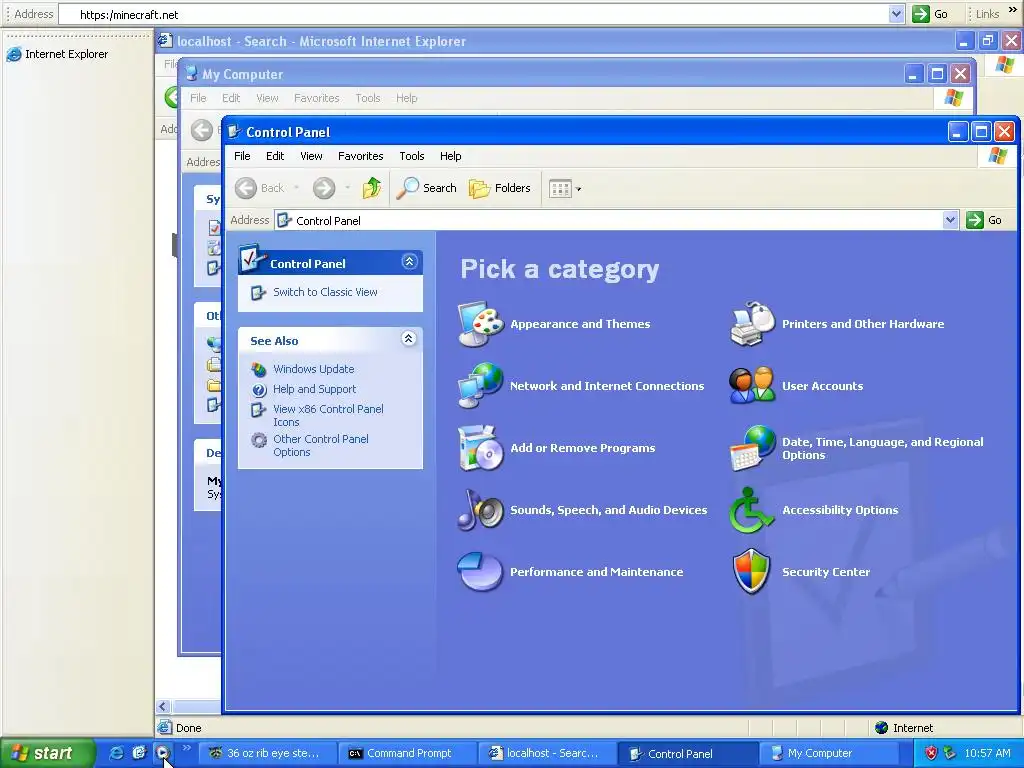The image size is (1024, 768).
Task: Click the Add or Remove Programs text link
Action: tap(583, 448)
